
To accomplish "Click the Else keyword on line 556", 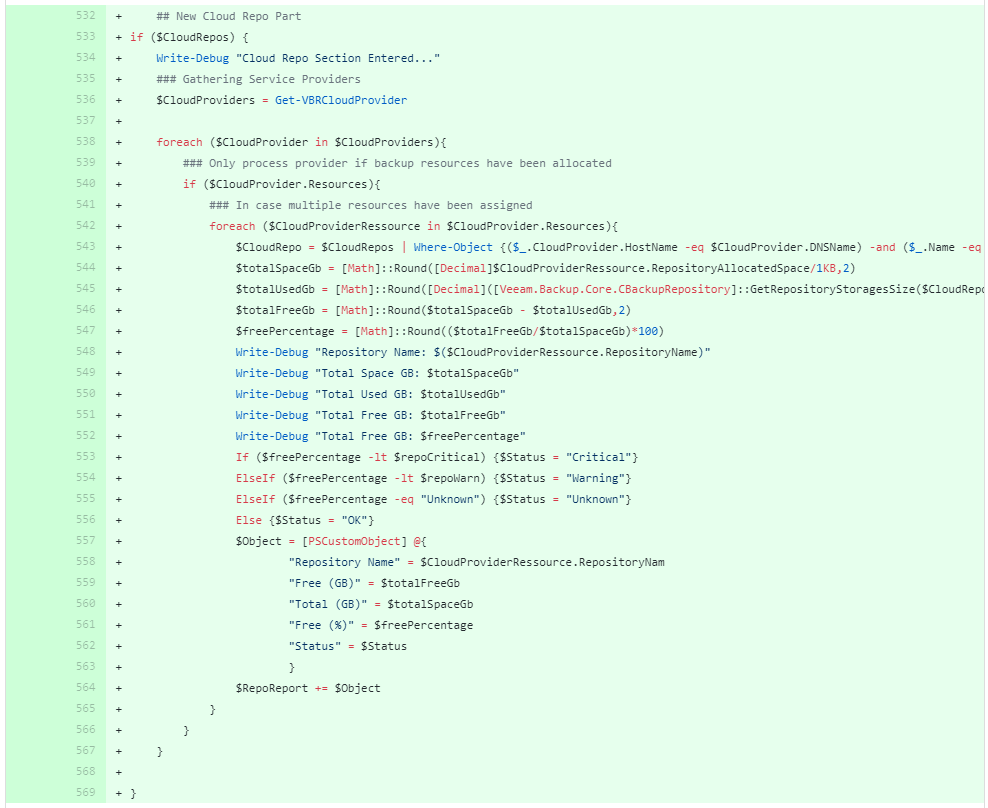I will (x=248, y=520).
